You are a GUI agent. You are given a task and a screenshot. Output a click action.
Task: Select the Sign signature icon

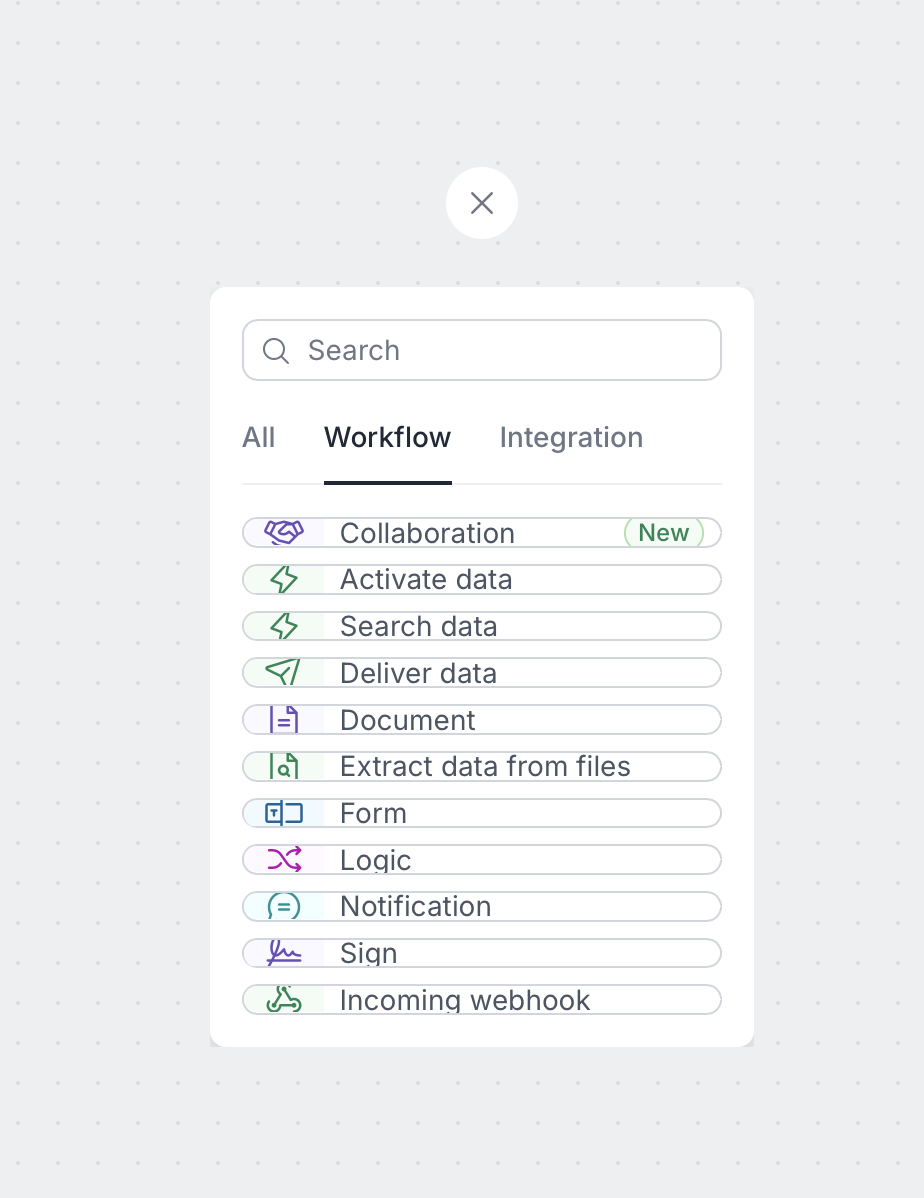pyautogui.click(x=284, y=952)
